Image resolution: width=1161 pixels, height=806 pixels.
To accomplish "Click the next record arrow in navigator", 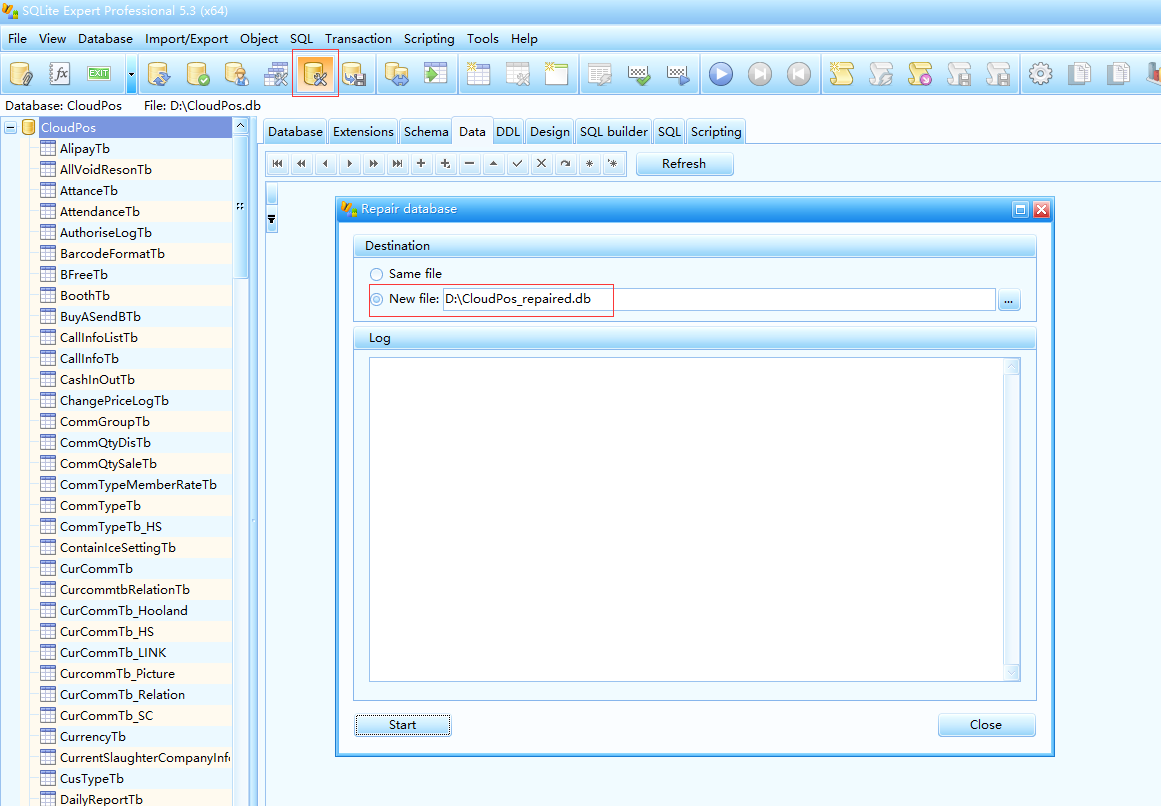I will coord(349,164).
